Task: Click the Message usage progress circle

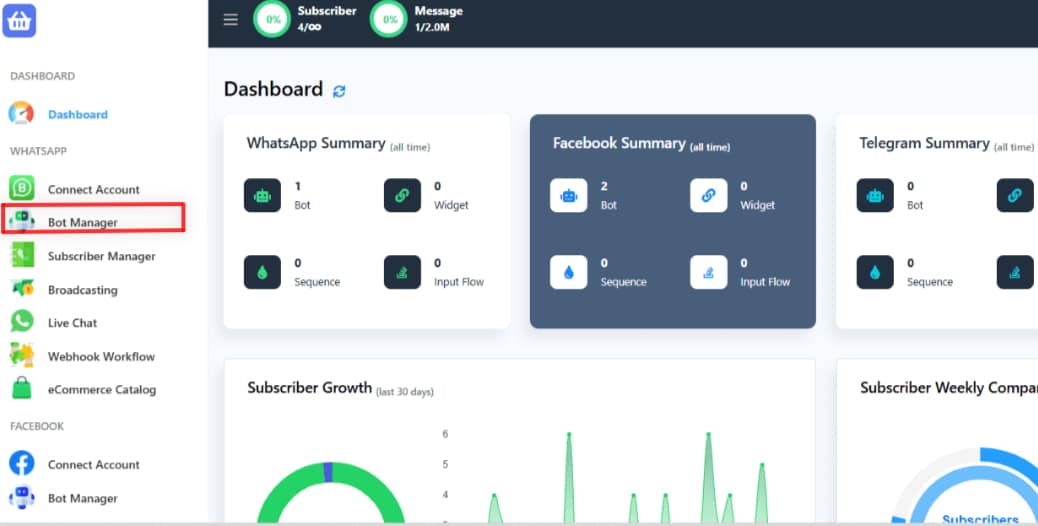Action: coord(388,19)
